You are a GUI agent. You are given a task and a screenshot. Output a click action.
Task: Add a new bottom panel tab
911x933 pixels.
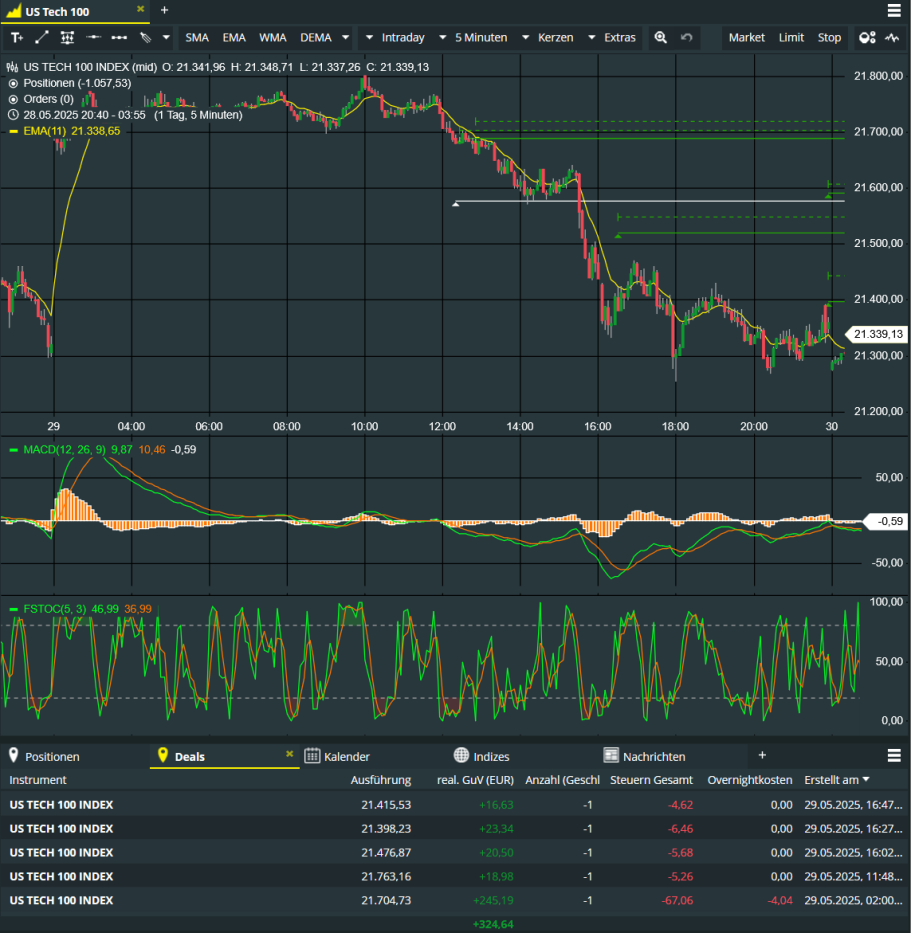[762, 755]
